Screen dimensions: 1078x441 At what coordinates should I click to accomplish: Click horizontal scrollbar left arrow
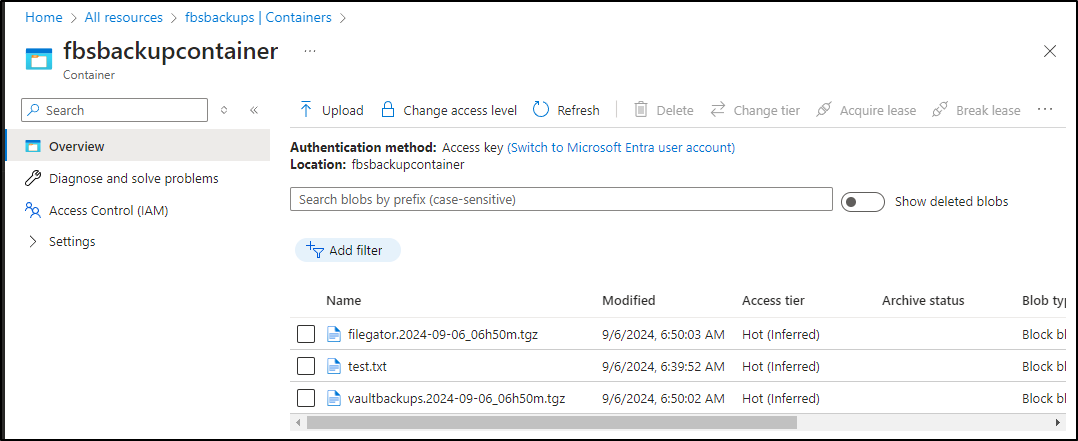[x=298, y=422]
